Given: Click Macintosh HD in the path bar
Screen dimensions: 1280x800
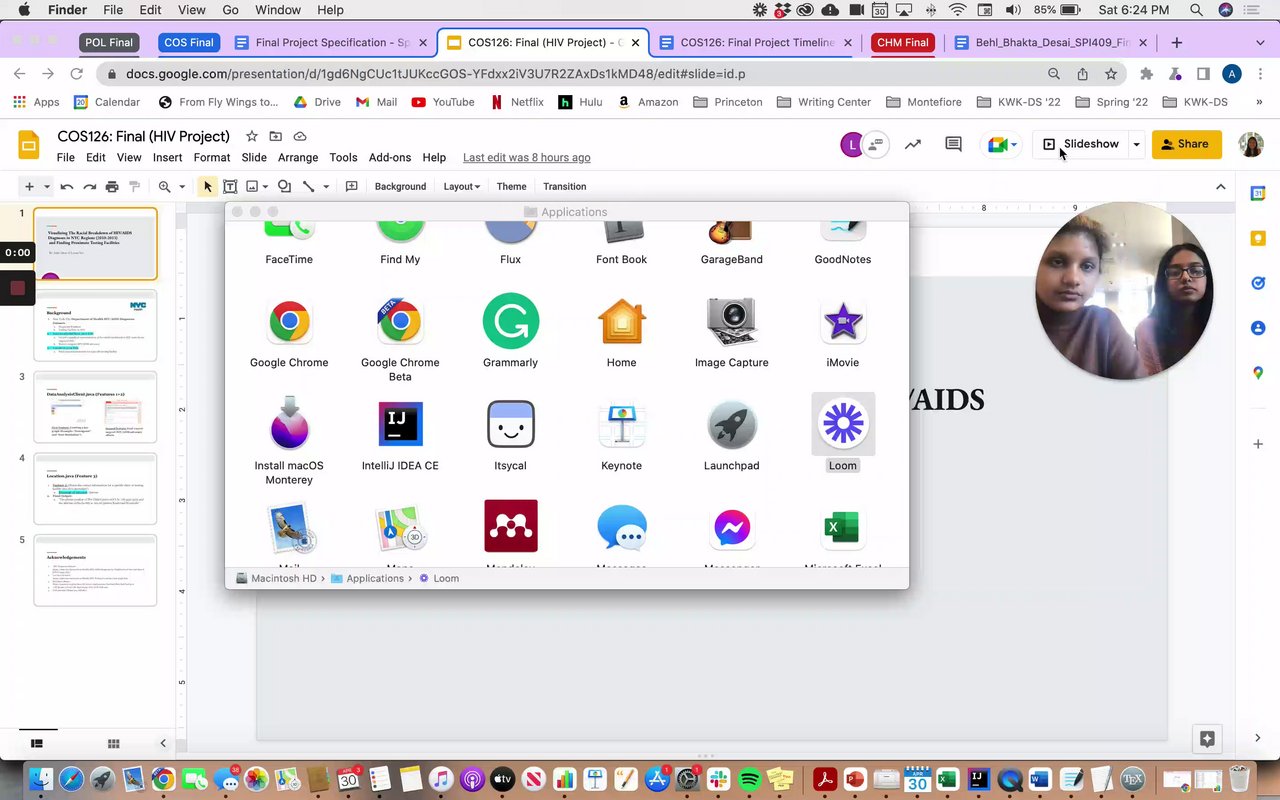Looking at the screenshot, I should (276, 578).
